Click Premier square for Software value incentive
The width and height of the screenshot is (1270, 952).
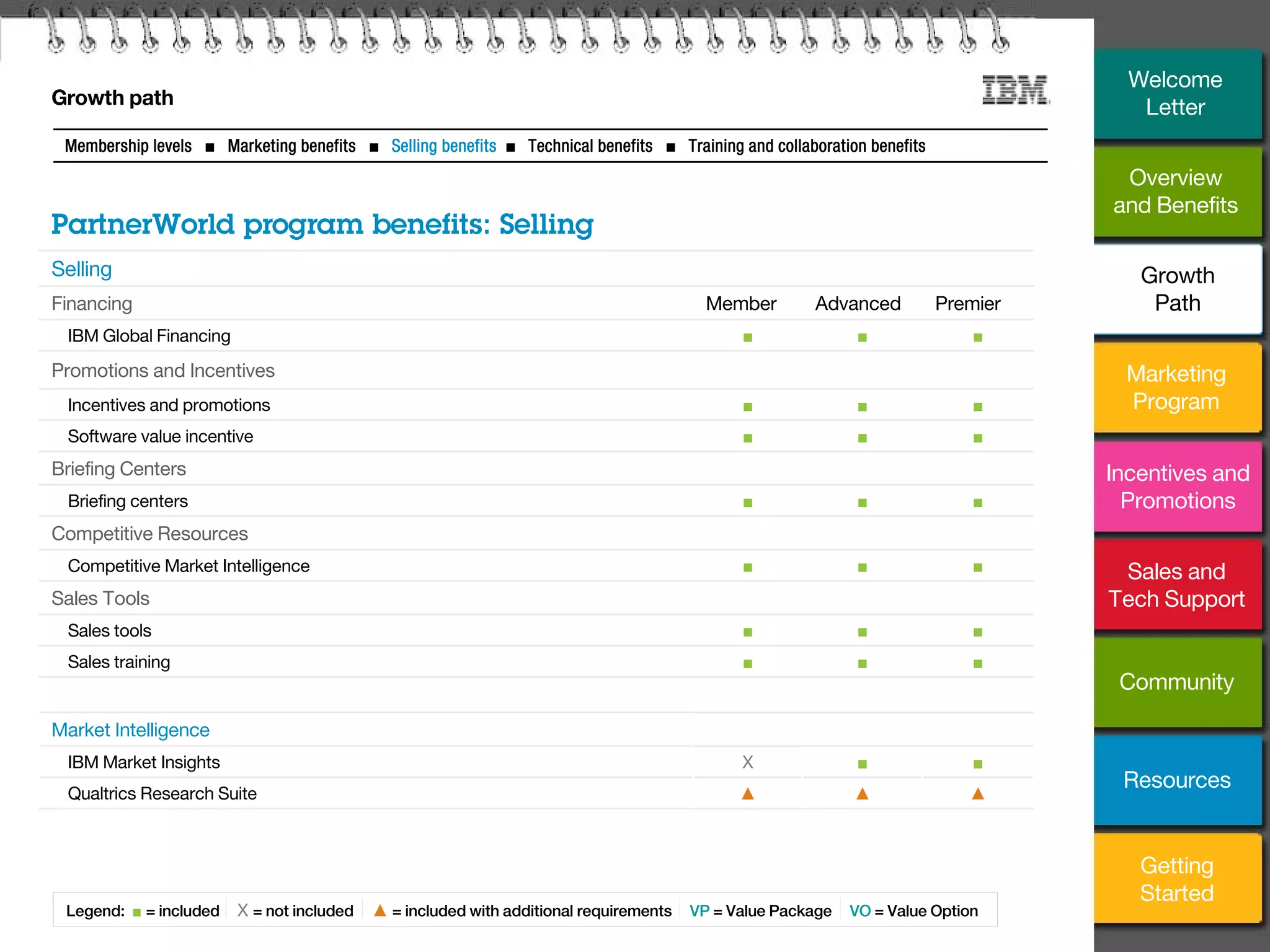(978, 438)
